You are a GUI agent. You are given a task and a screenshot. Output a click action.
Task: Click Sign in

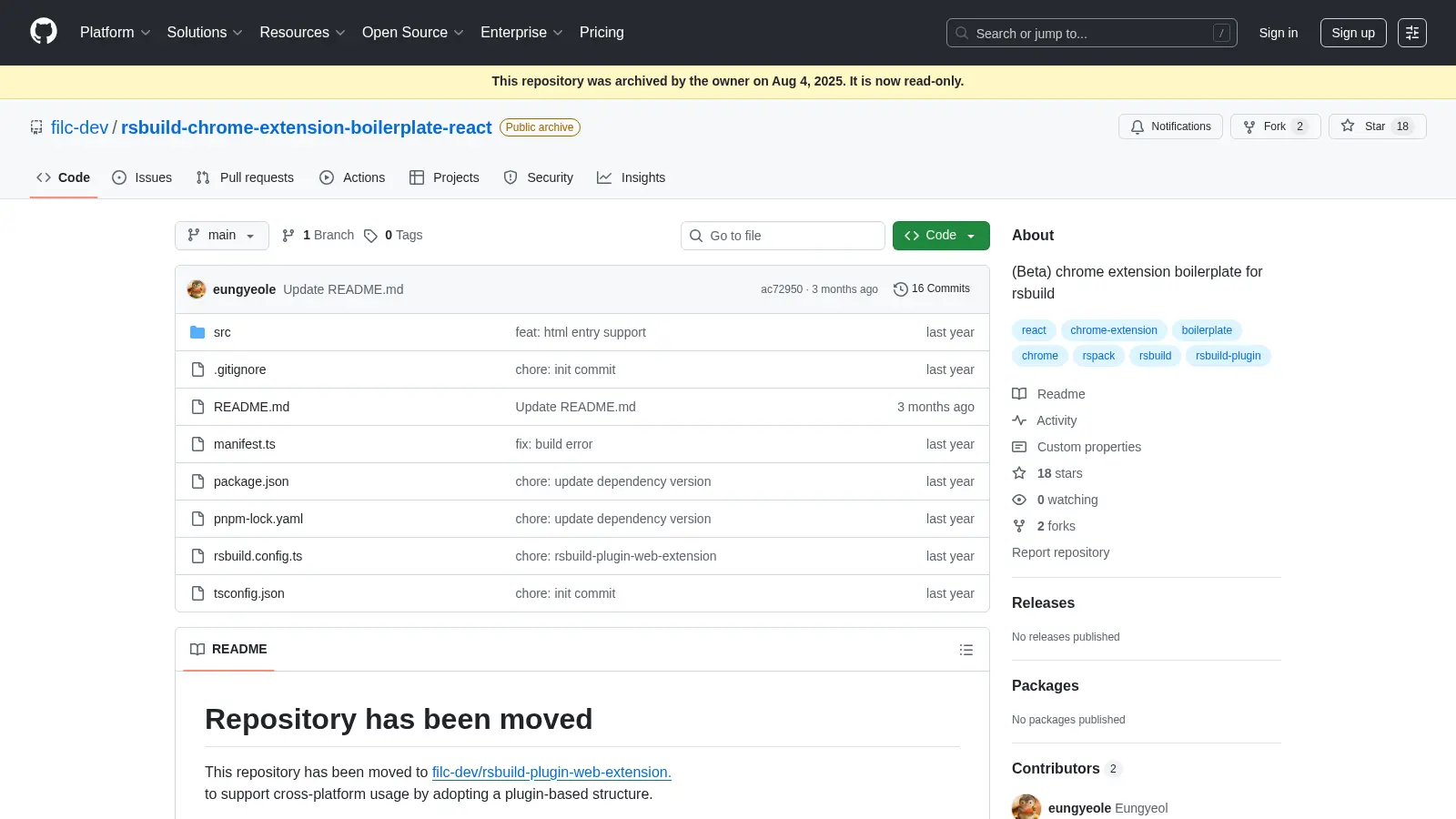[x=1279, y=33]
